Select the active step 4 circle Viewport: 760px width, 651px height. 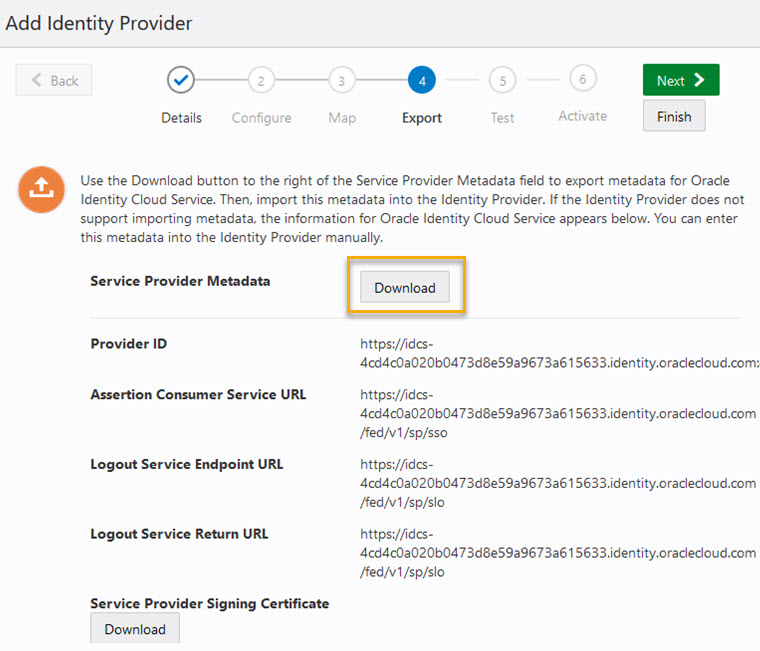[422, 80]
